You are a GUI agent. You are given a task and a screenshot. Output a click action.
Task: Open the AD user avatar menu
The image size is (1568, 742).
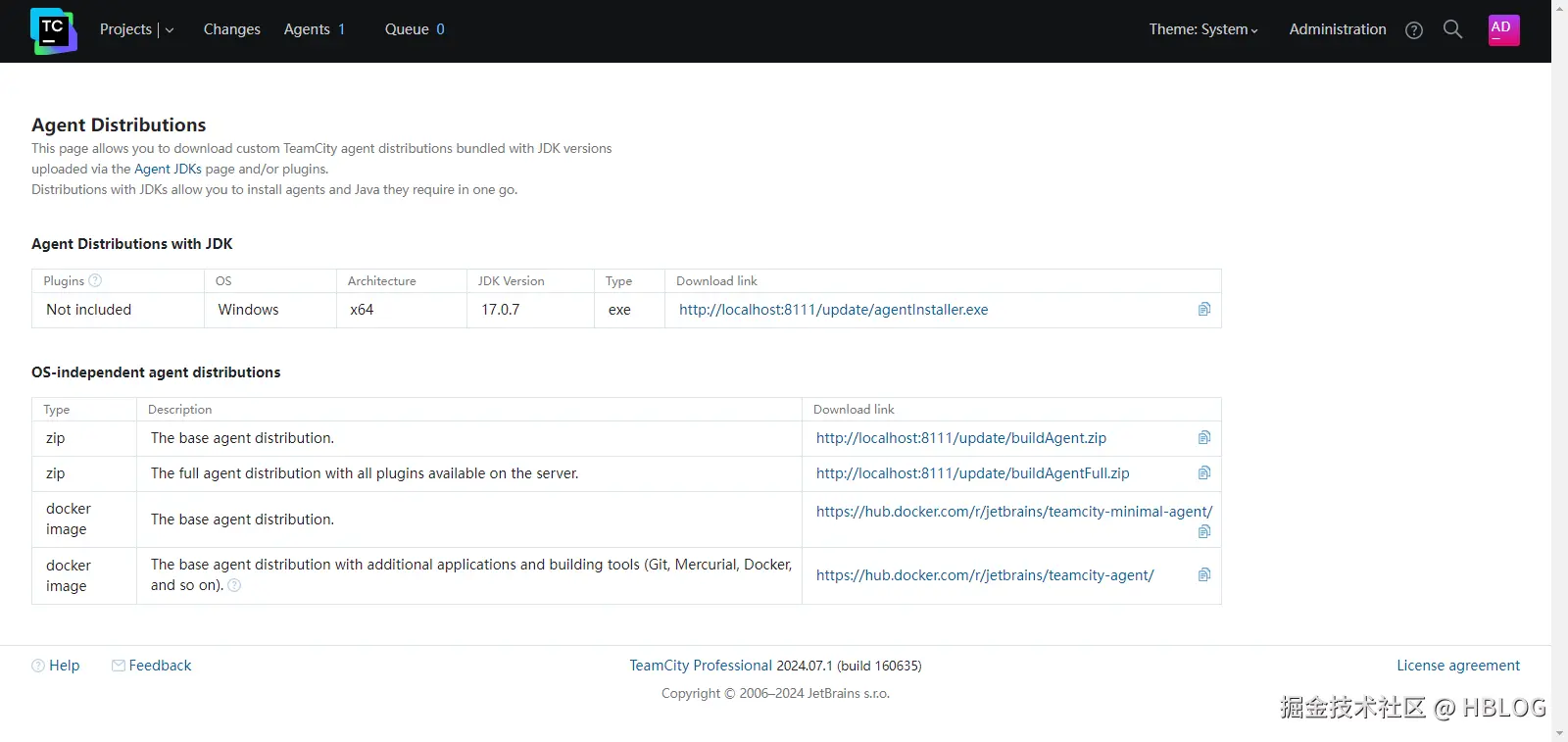1503,29
